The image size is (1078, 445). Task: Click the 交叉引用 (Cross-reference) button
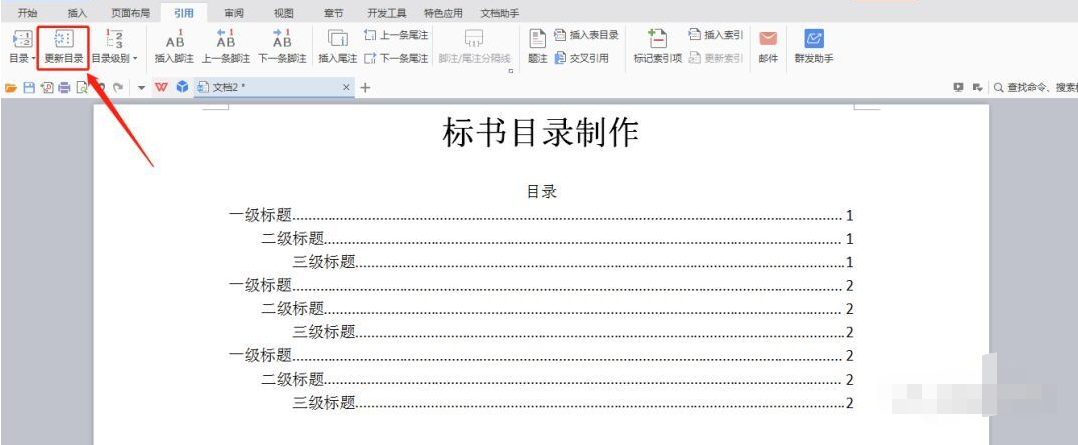(582, 58)
